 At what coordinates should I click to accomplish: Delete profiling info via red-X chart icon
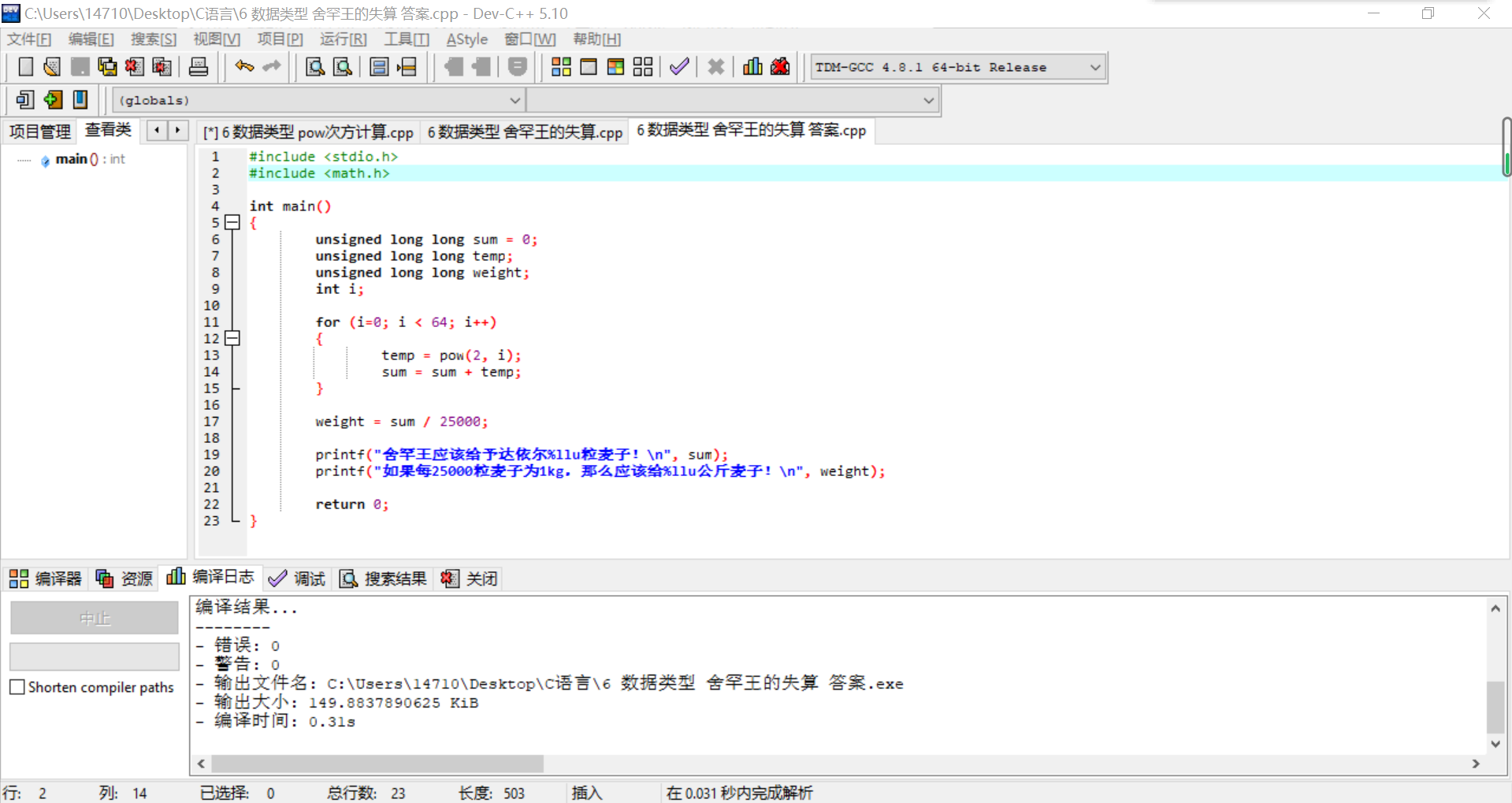(780, 67)
